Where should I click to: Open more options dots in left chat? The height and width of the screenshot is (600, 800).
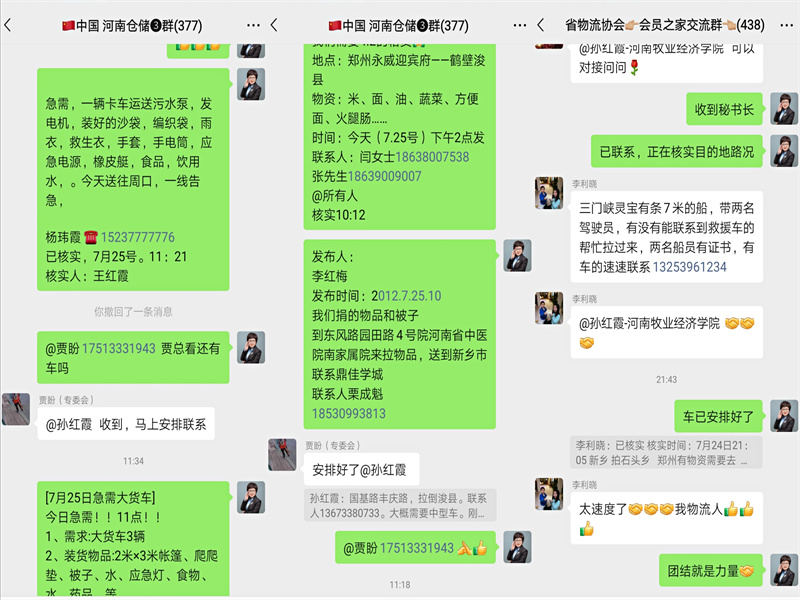[253, 24]
